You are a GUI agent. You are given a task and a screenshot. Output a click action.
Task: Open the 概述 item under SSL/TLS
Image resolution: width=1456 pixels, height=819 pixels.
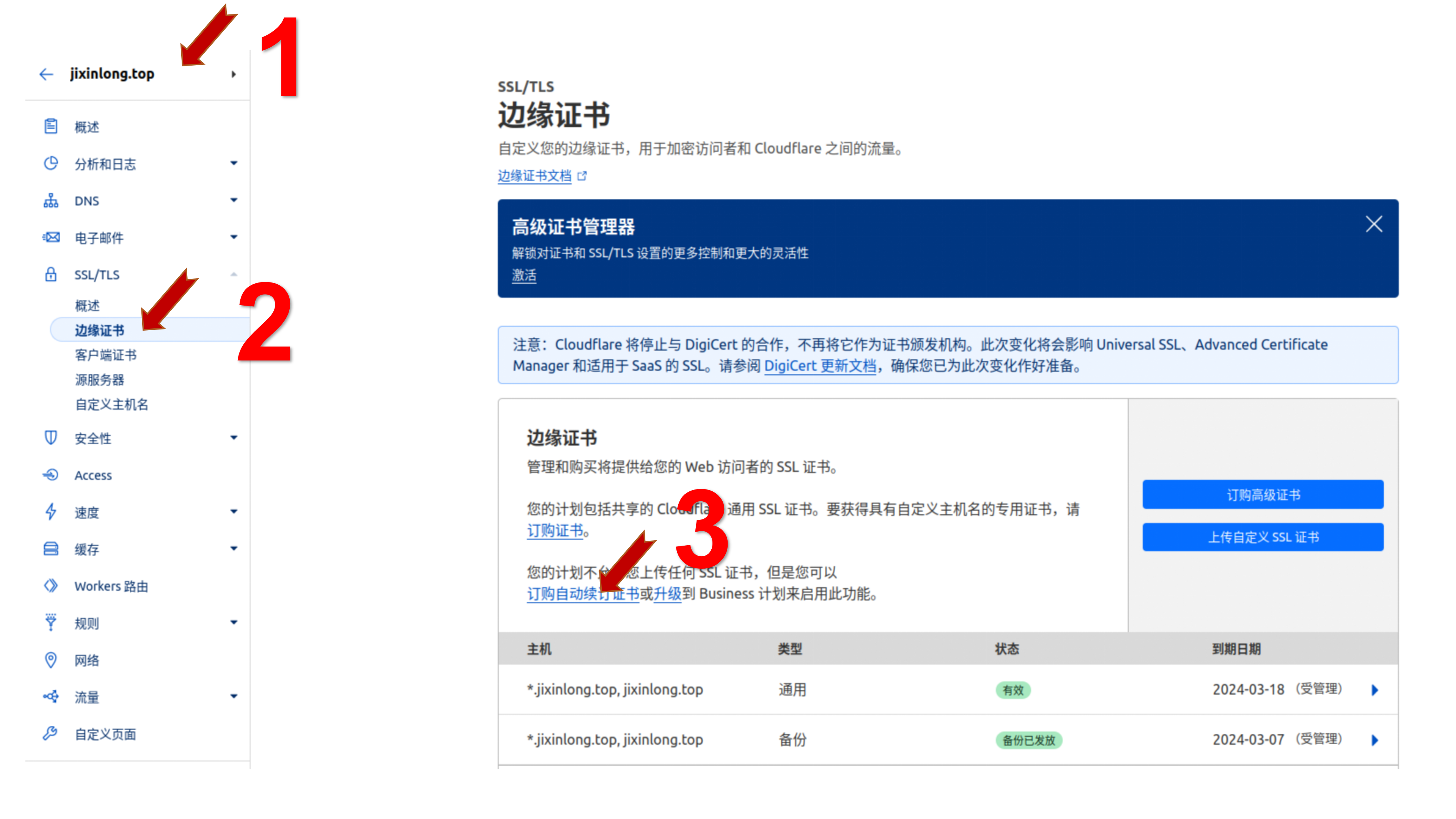[87, 306]
